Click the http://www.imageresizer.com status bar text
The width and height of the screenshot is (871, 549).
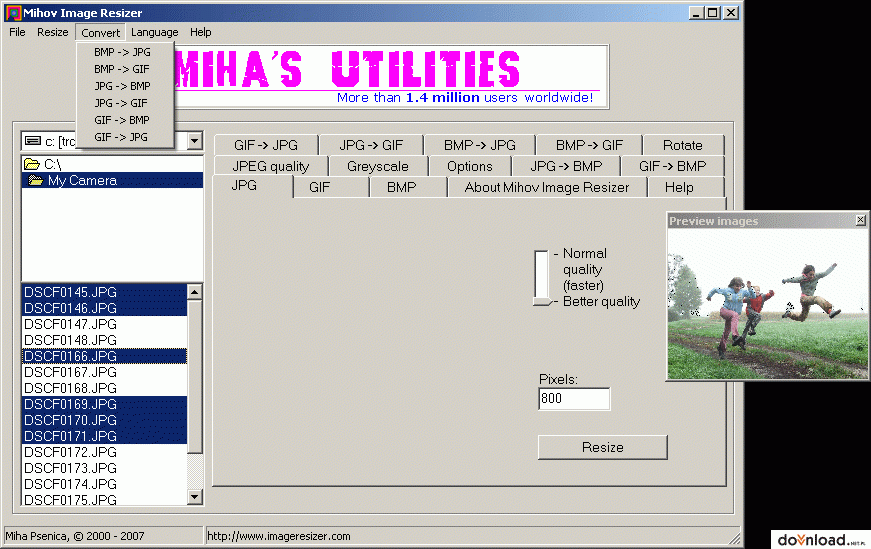pyautogui.click(x=279, y=536)
